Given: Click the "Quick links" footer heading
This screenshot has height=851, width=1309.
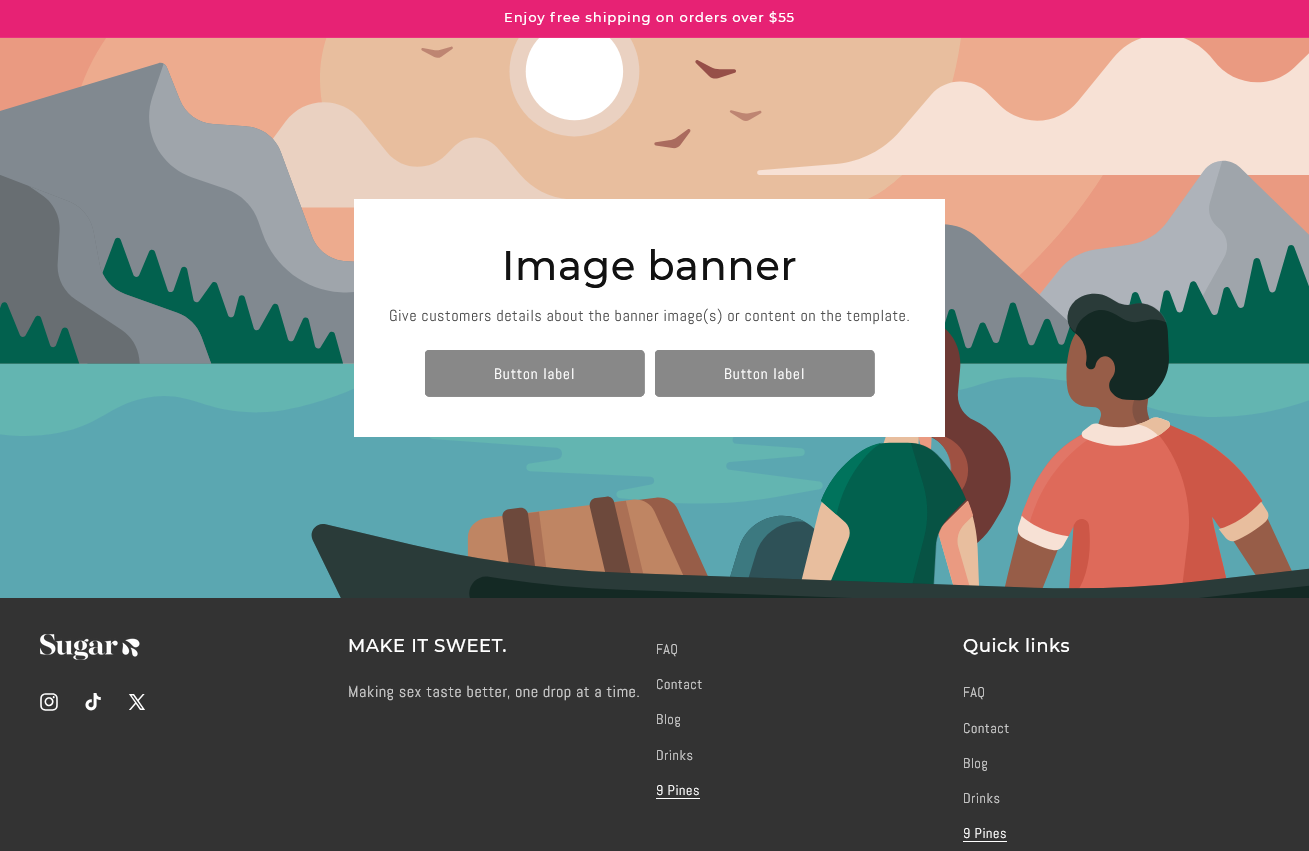Looking at the screenshot, I should (x=1016, y=646).
